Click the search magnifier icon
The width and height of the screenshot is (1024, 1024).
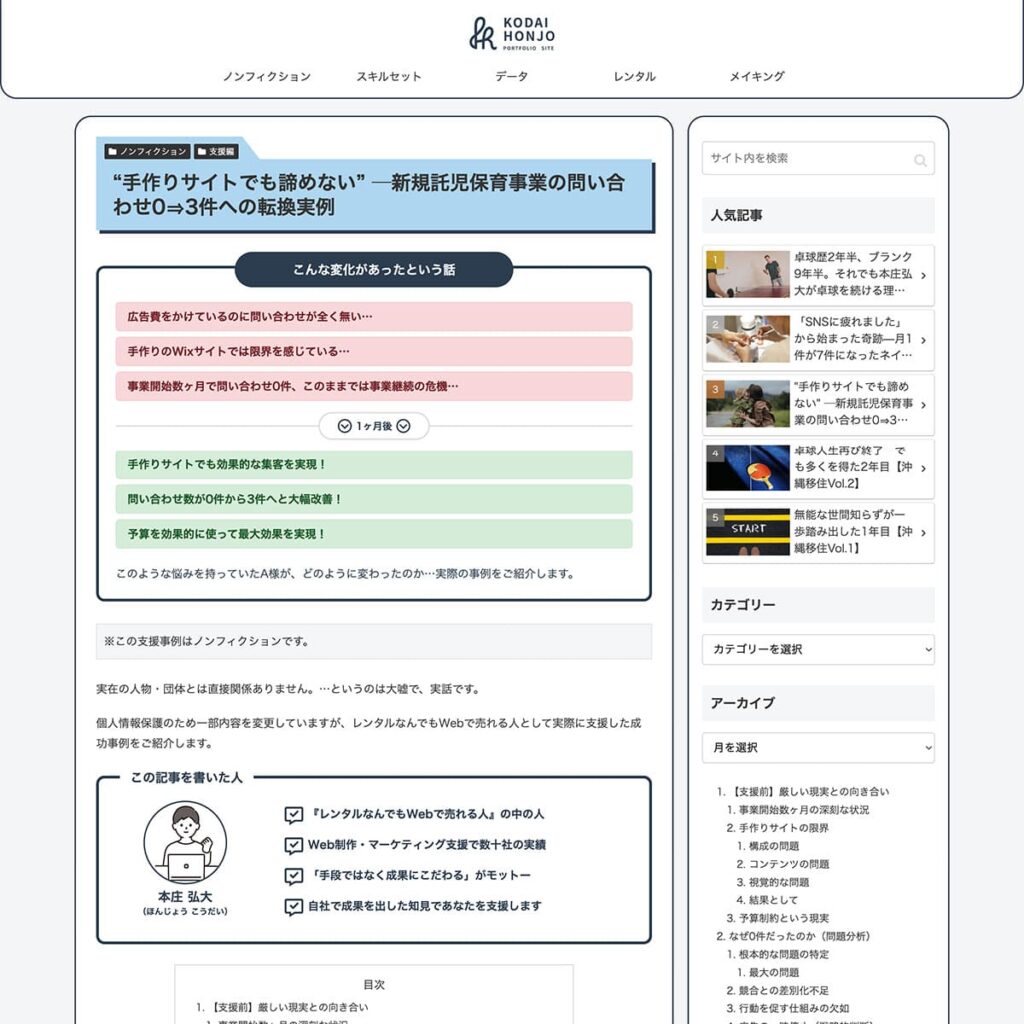point(920,160)
